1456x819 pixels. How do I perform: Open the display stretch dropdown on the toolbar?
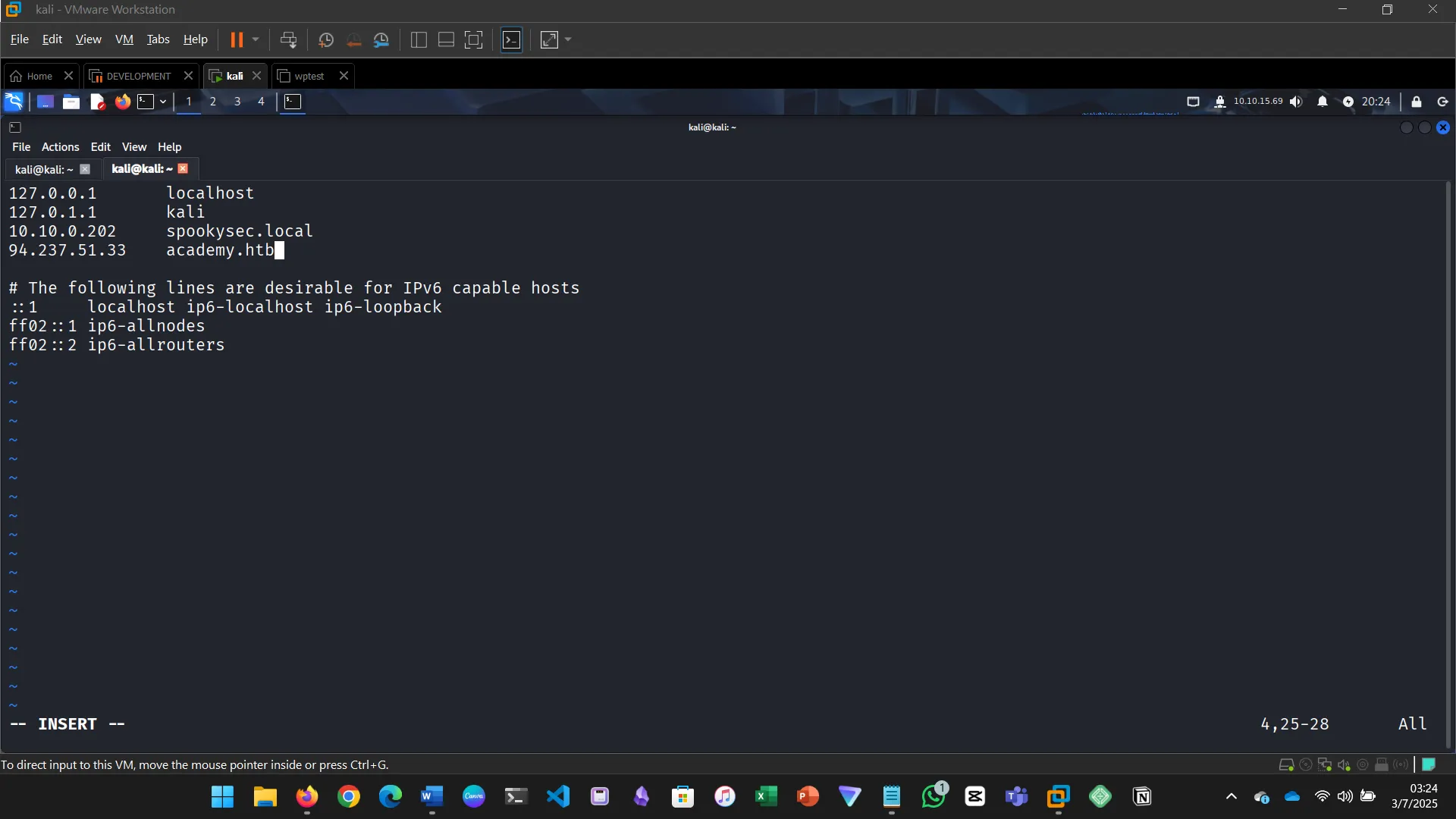coord(567,39)
